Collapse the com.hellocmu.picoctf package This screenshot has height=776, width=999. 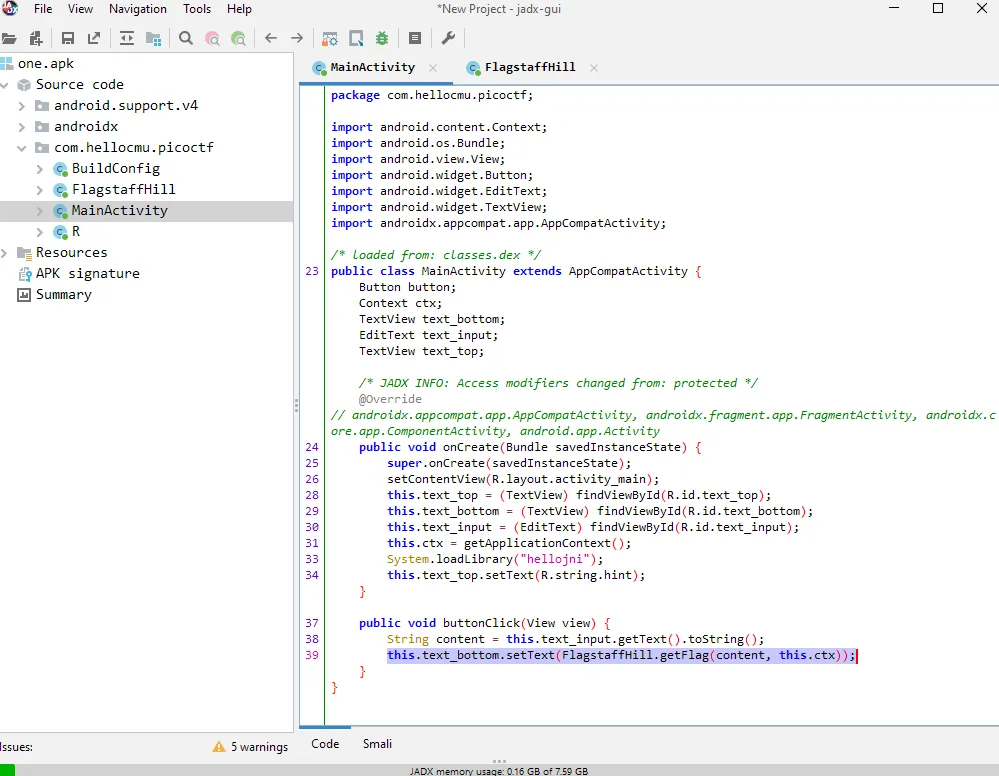(x=22, y=148)
